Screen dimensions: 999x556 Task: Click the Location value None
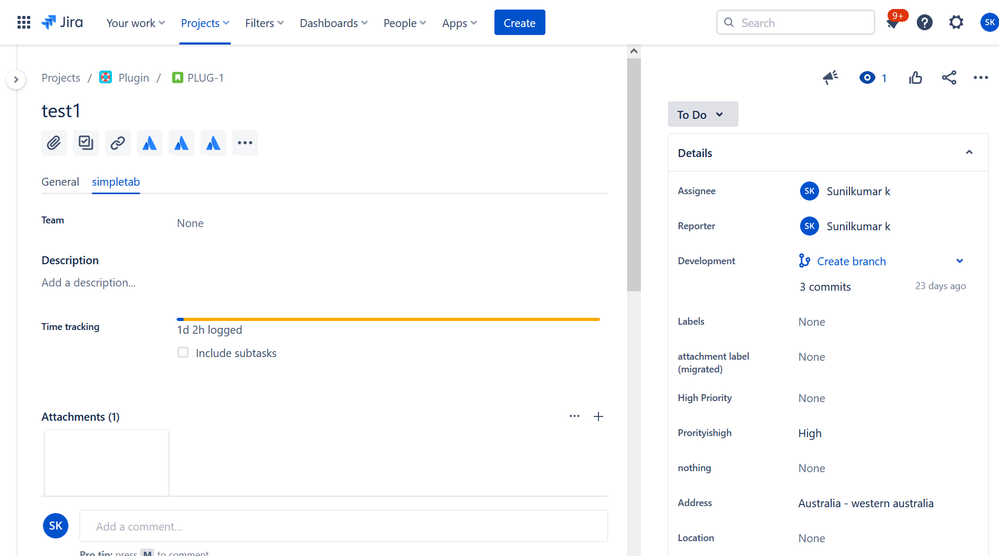coord(811,538)
